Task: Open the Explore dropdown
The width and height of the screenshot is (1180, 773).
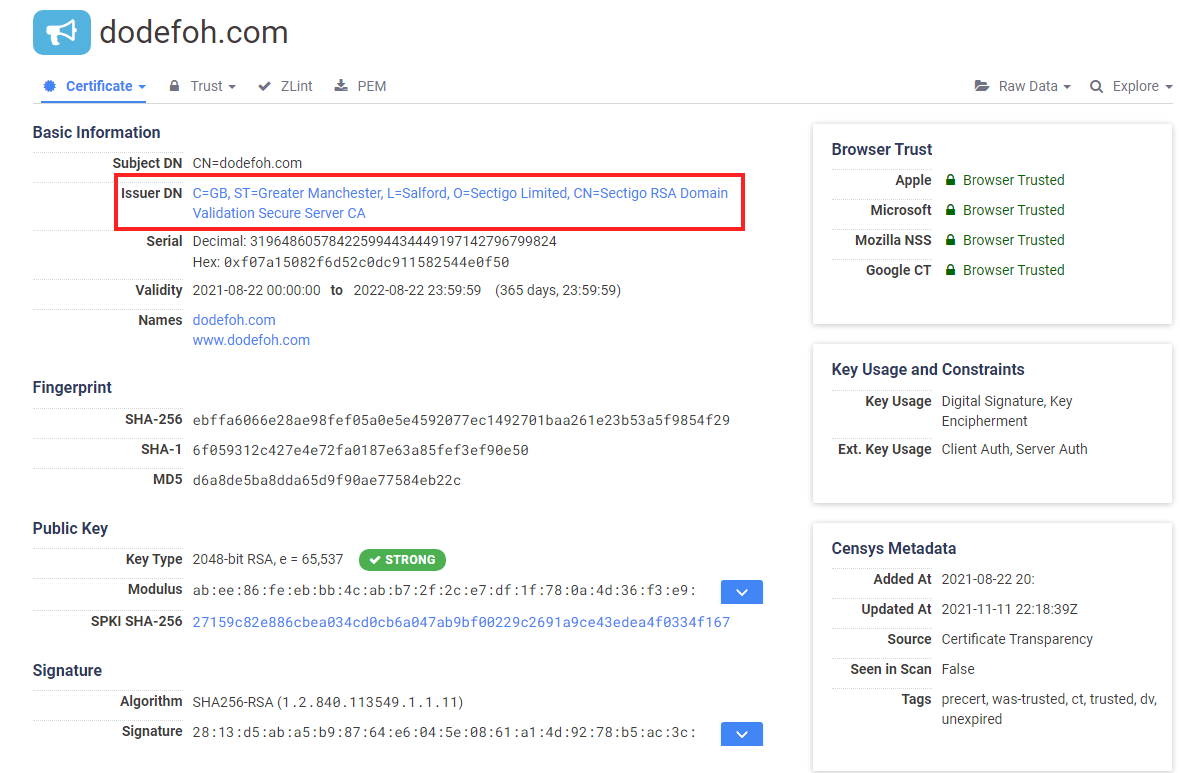Action: click(1131, 86)
